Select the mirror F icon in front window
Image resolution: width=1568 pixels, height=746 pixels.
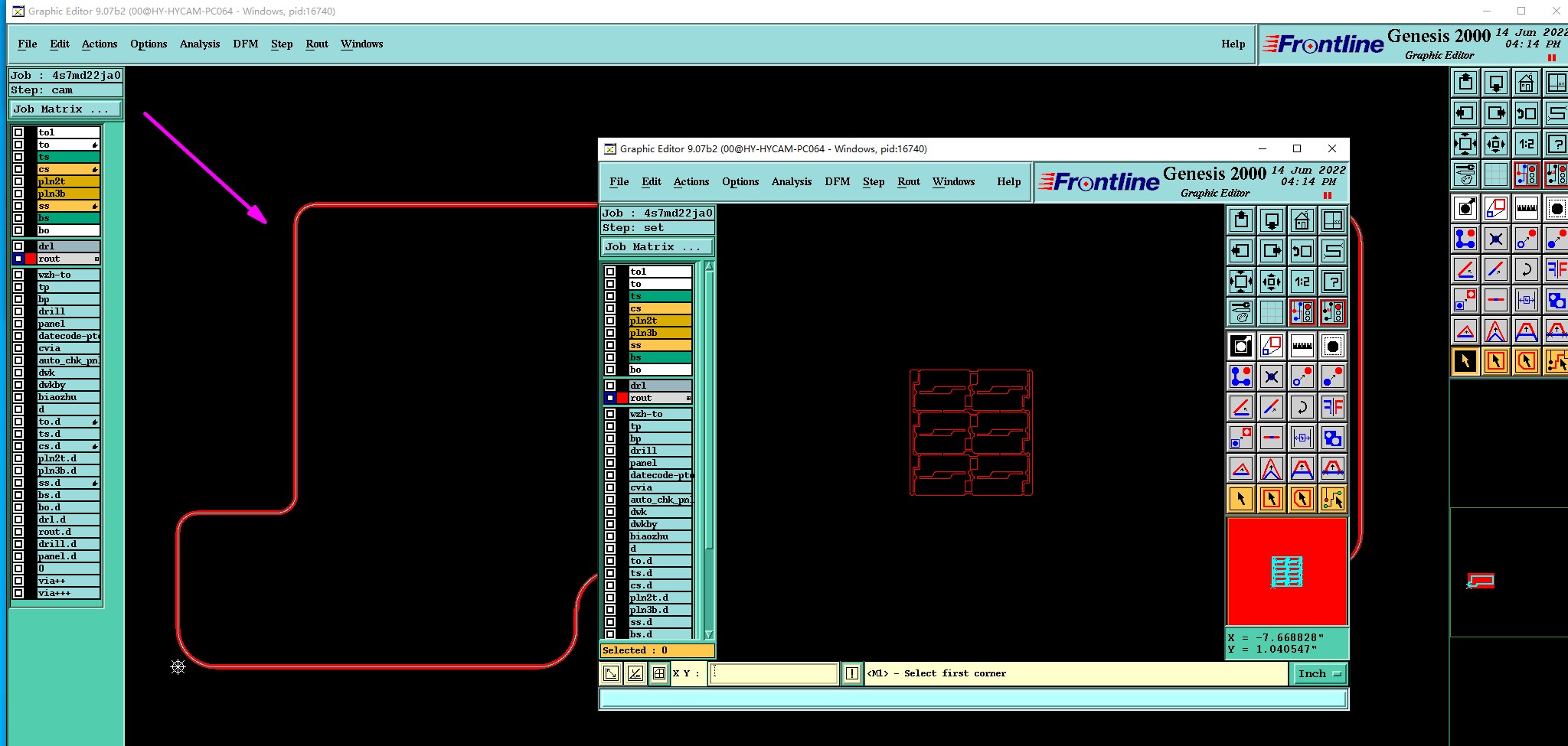coord(1333,407)
